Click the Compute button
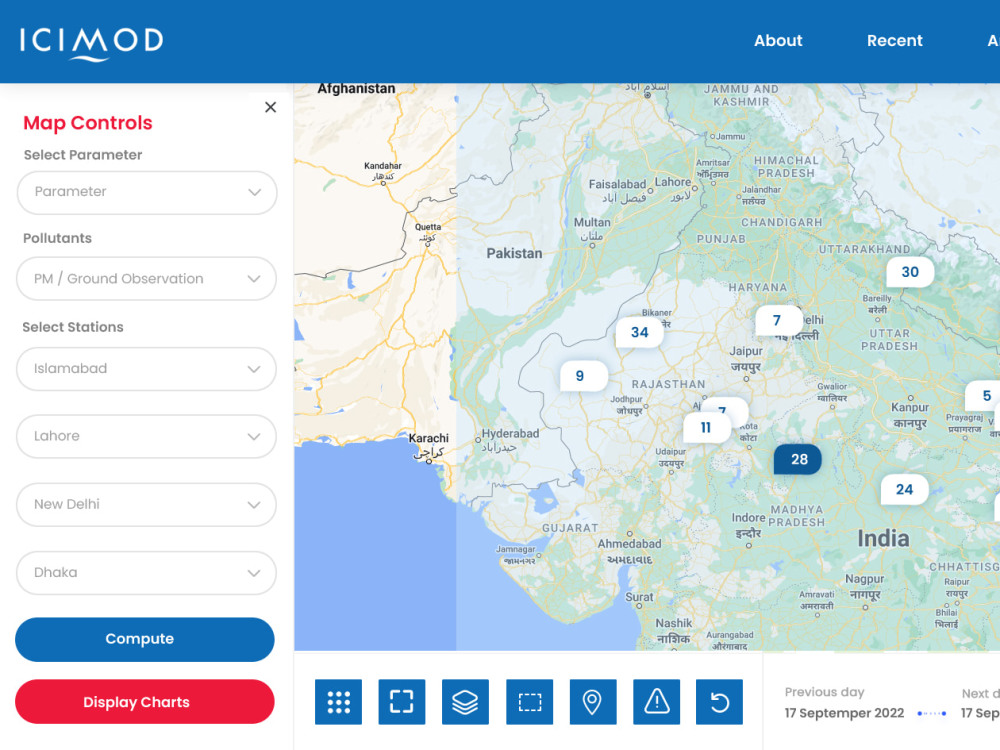 [145, 639]
